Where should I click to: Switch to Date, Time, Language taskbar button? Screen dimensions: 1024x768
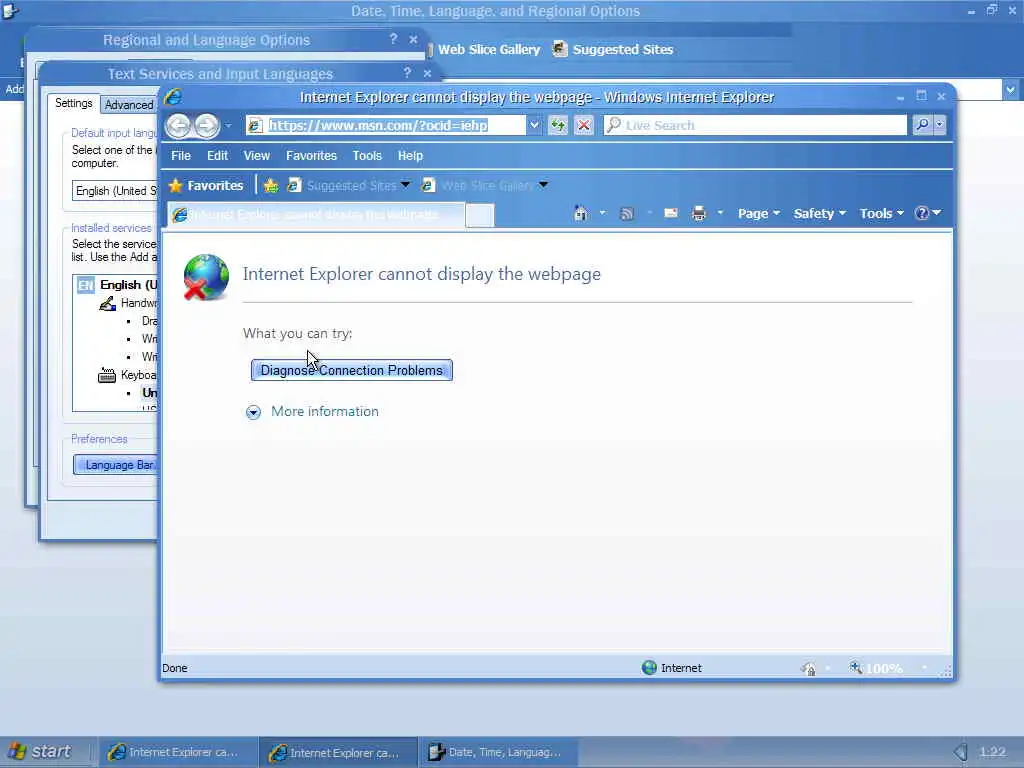[498, 752]
